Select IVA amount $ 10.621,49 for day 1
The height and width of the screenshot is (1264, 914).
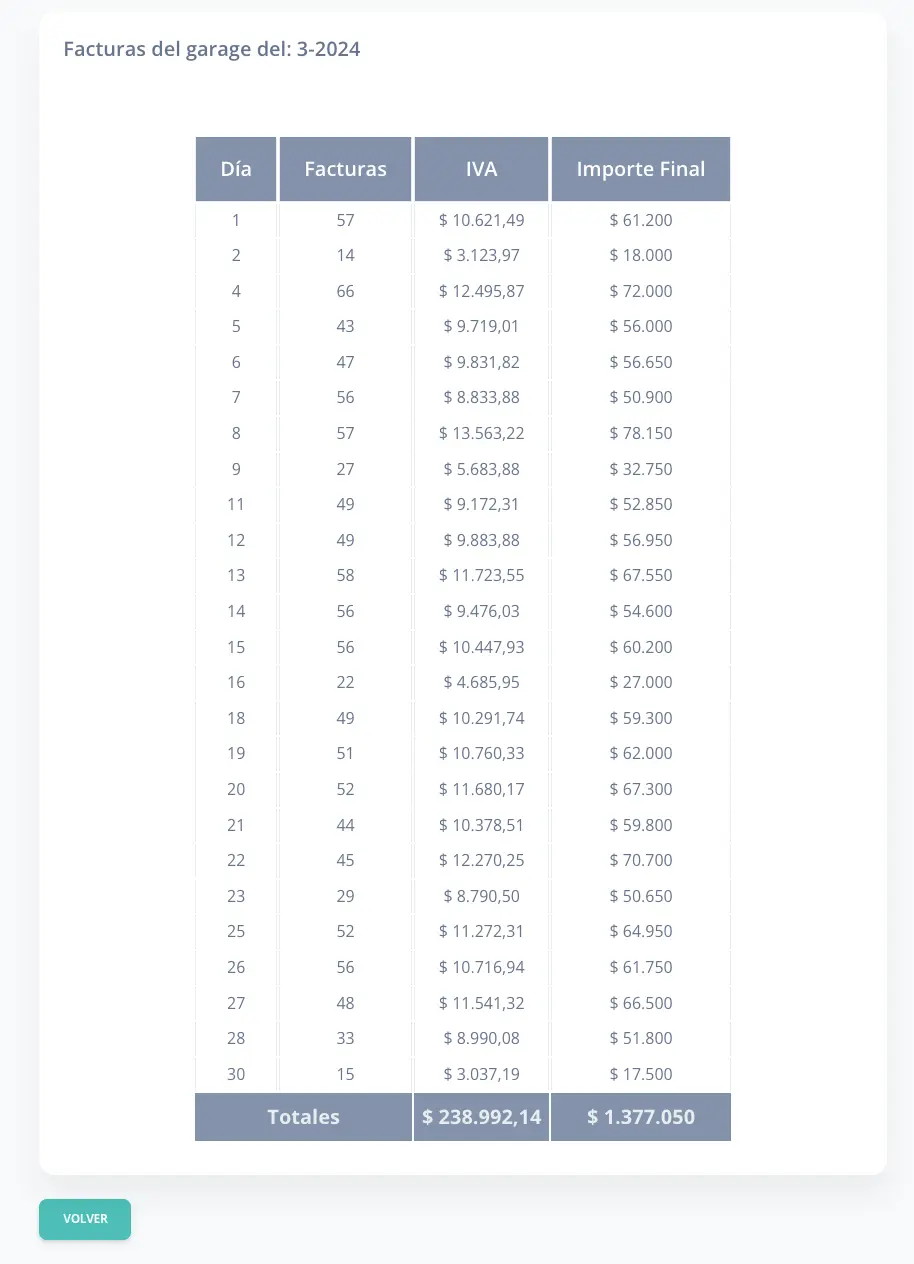pos(481,220)
